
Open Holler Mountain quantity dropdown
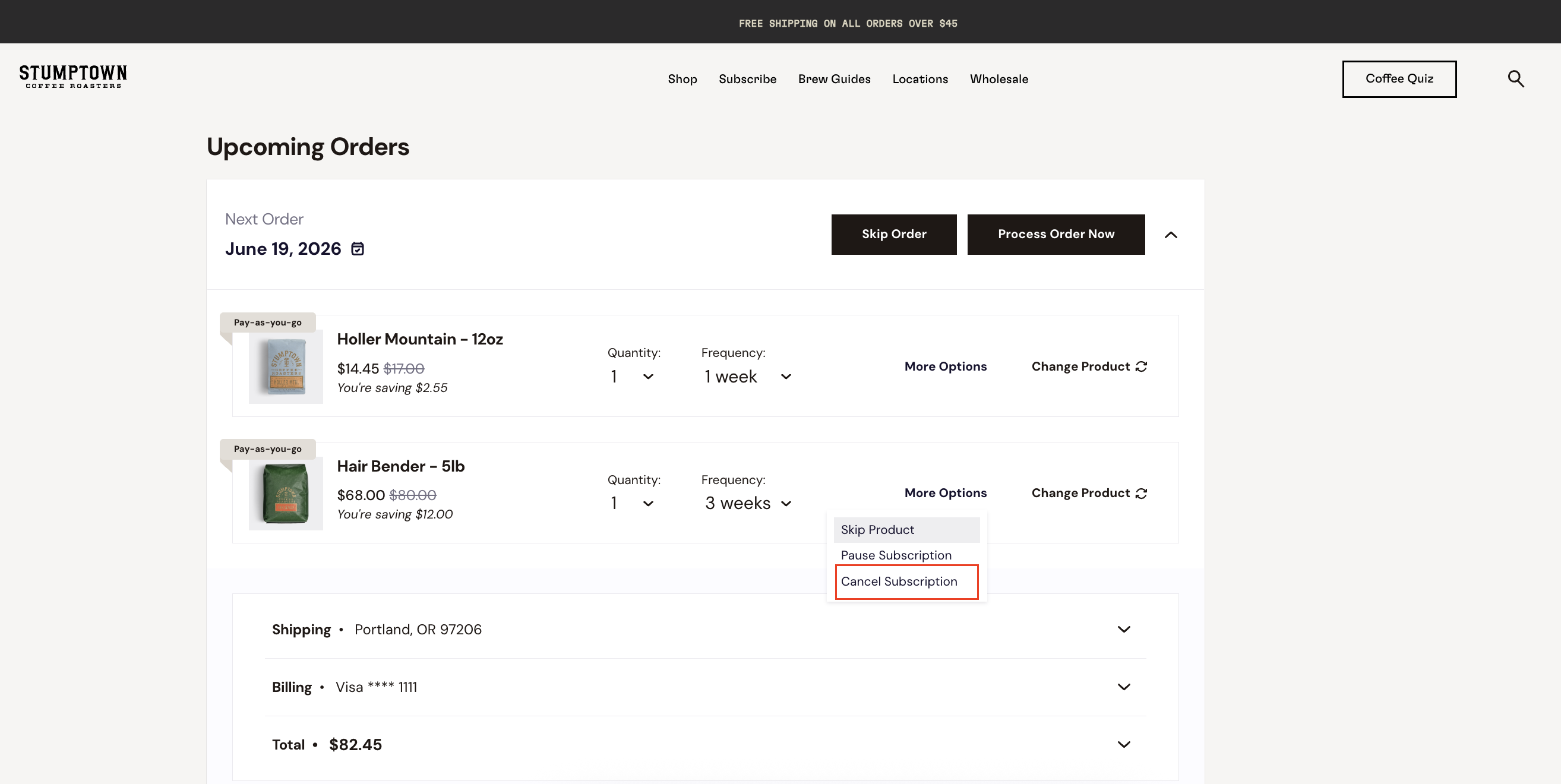[632, 377]
